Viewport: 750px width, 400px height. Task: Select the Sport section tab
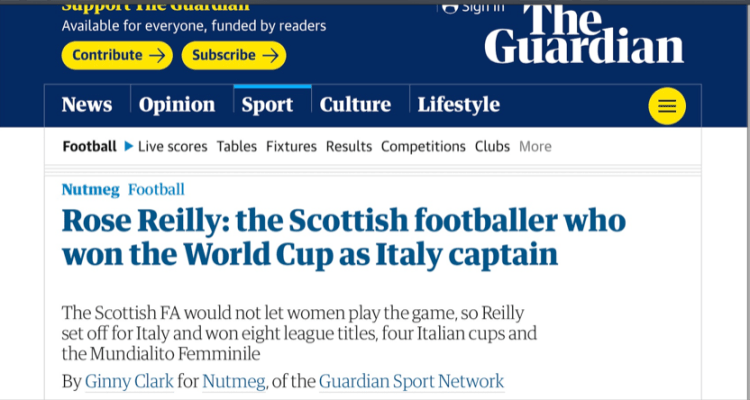(x=268, y=105)
